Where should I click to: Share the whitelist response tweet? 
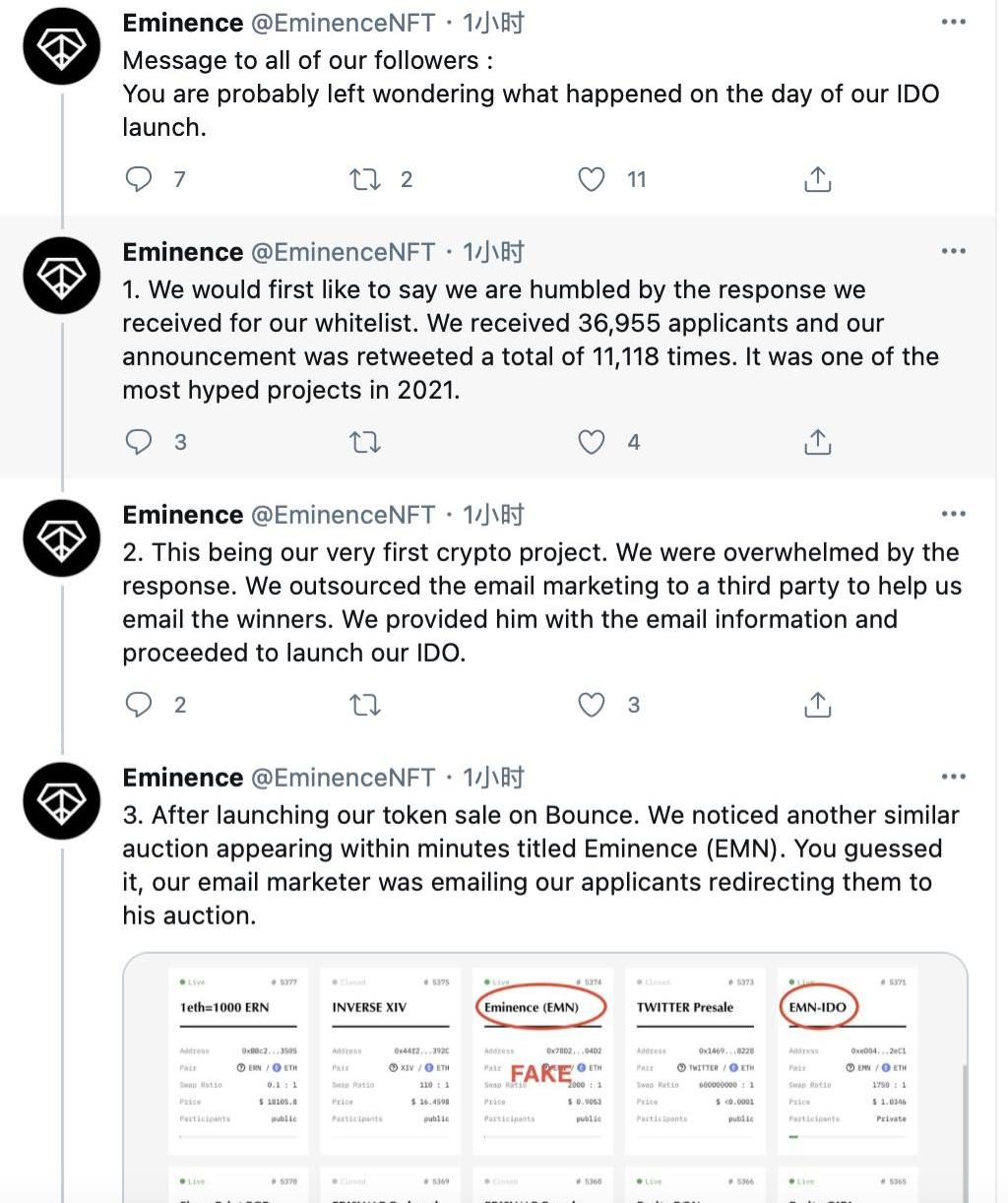tap(818, 442)
